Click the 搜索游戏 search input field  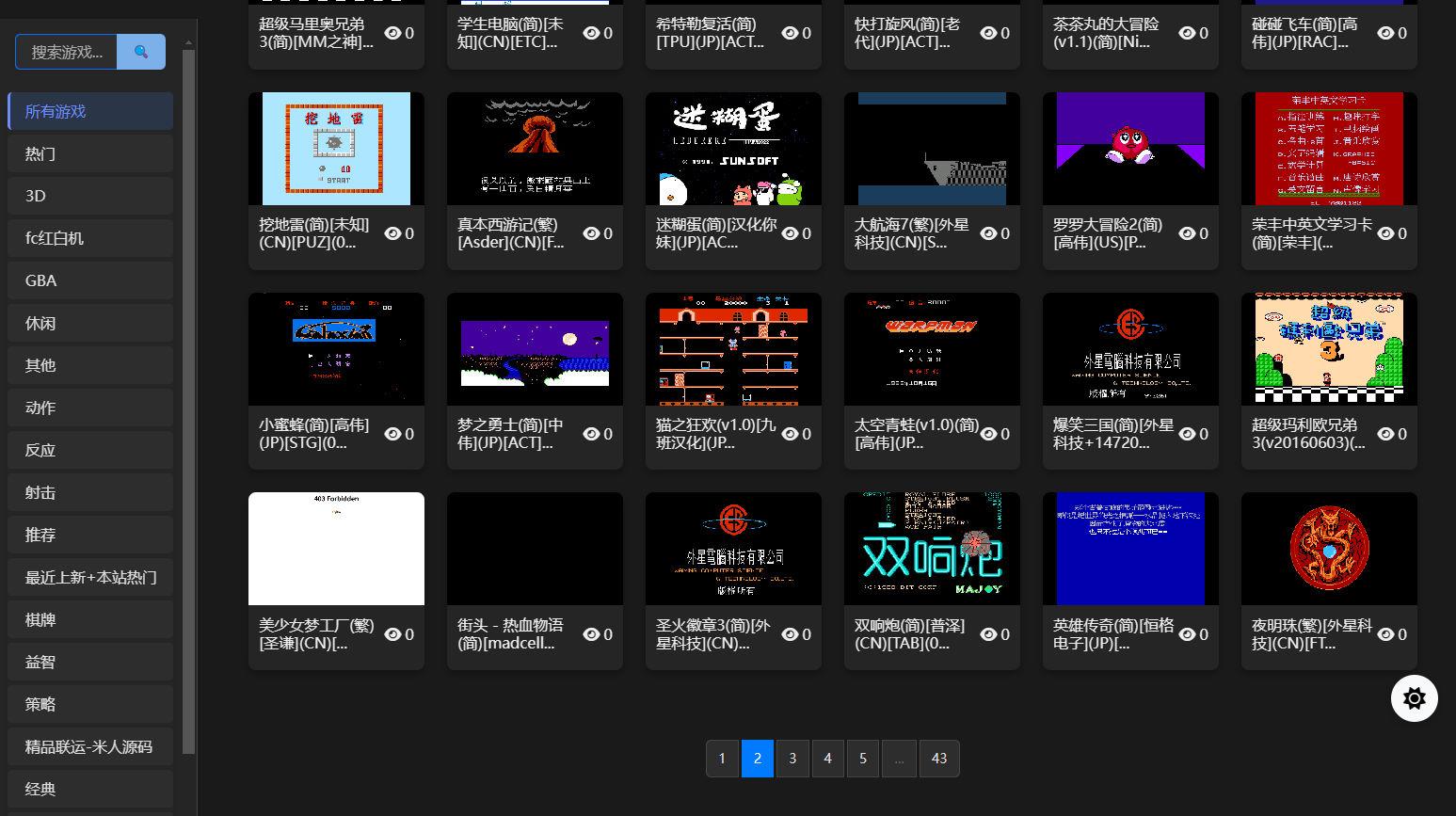[66, 52]
